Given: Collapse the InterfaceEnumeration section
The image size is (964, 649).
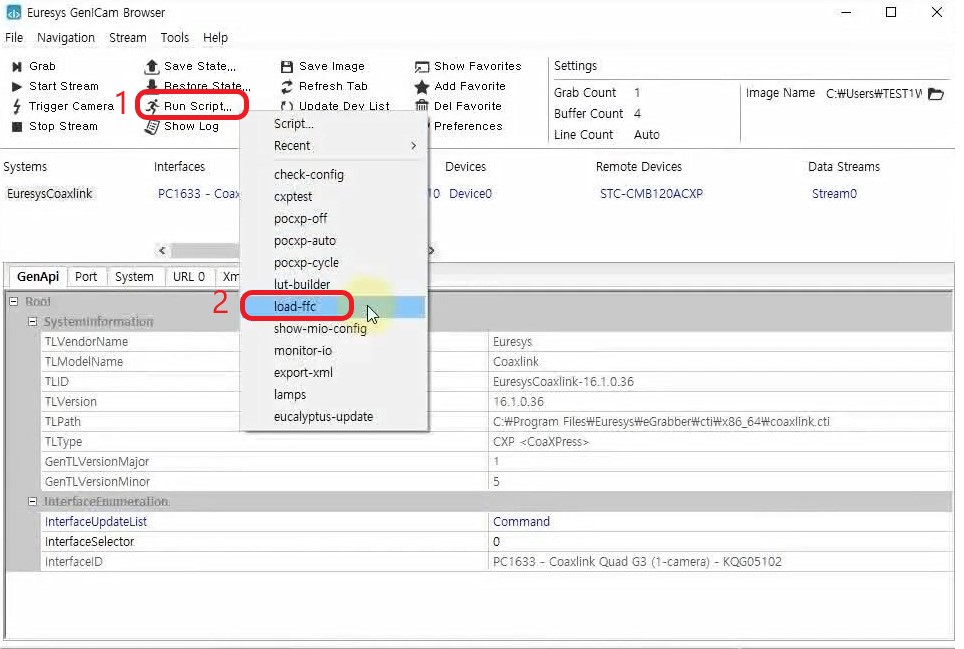Looking at the screenshot, I should pos(33,502).
